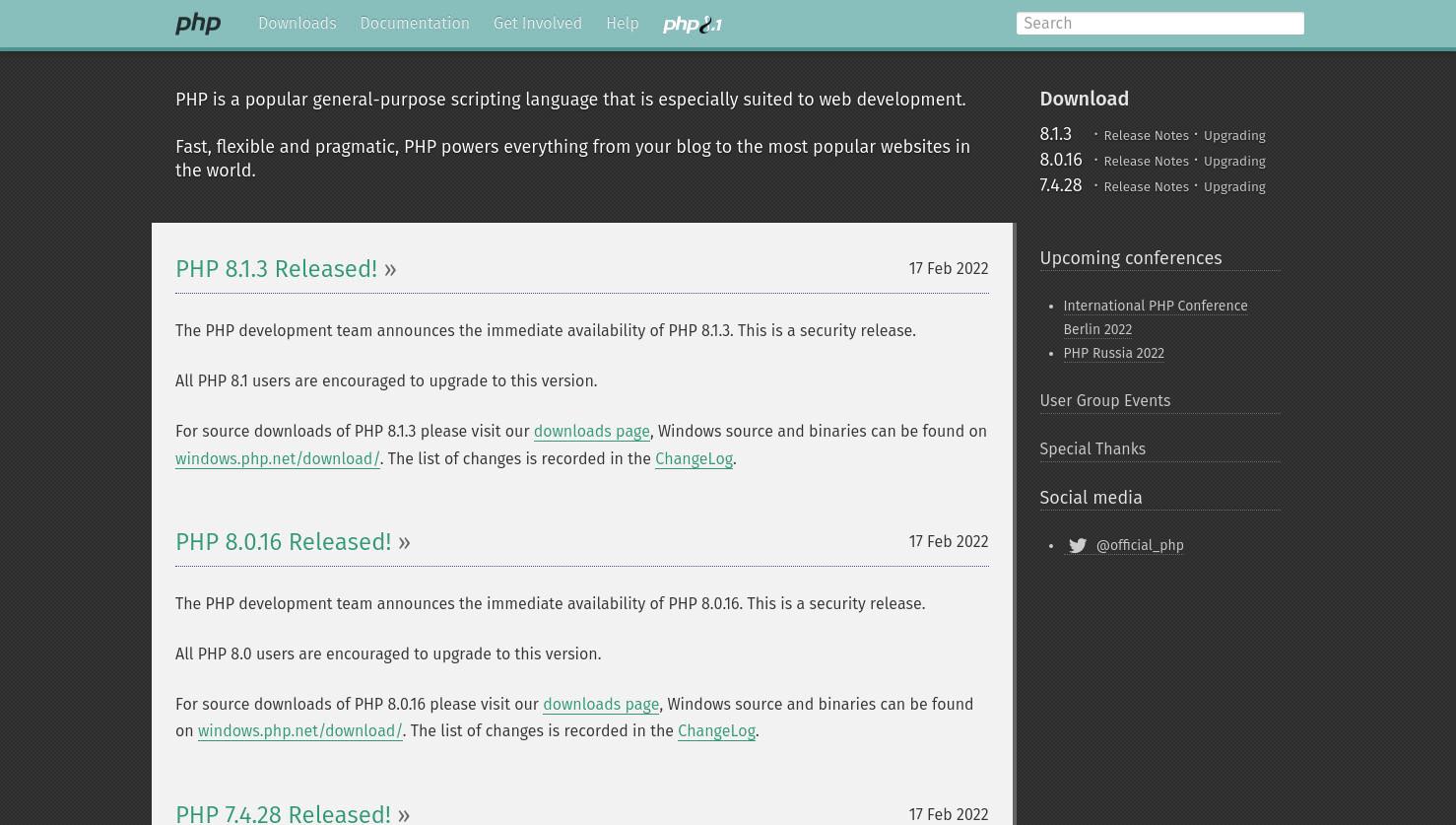The image size is (1456, 825).
Task: Open the Downloads menu
Action: coord(297,24)
